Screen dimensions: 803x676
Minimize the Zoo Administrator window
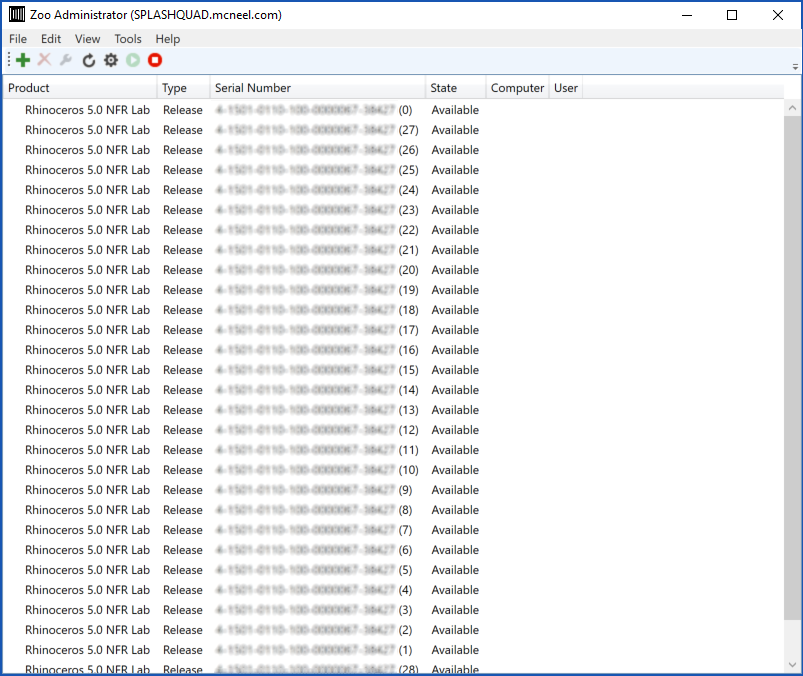pos(687,15)
